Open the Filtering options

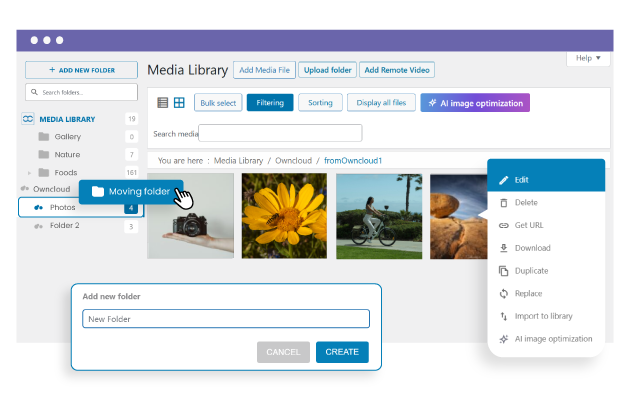click(270, 103)
